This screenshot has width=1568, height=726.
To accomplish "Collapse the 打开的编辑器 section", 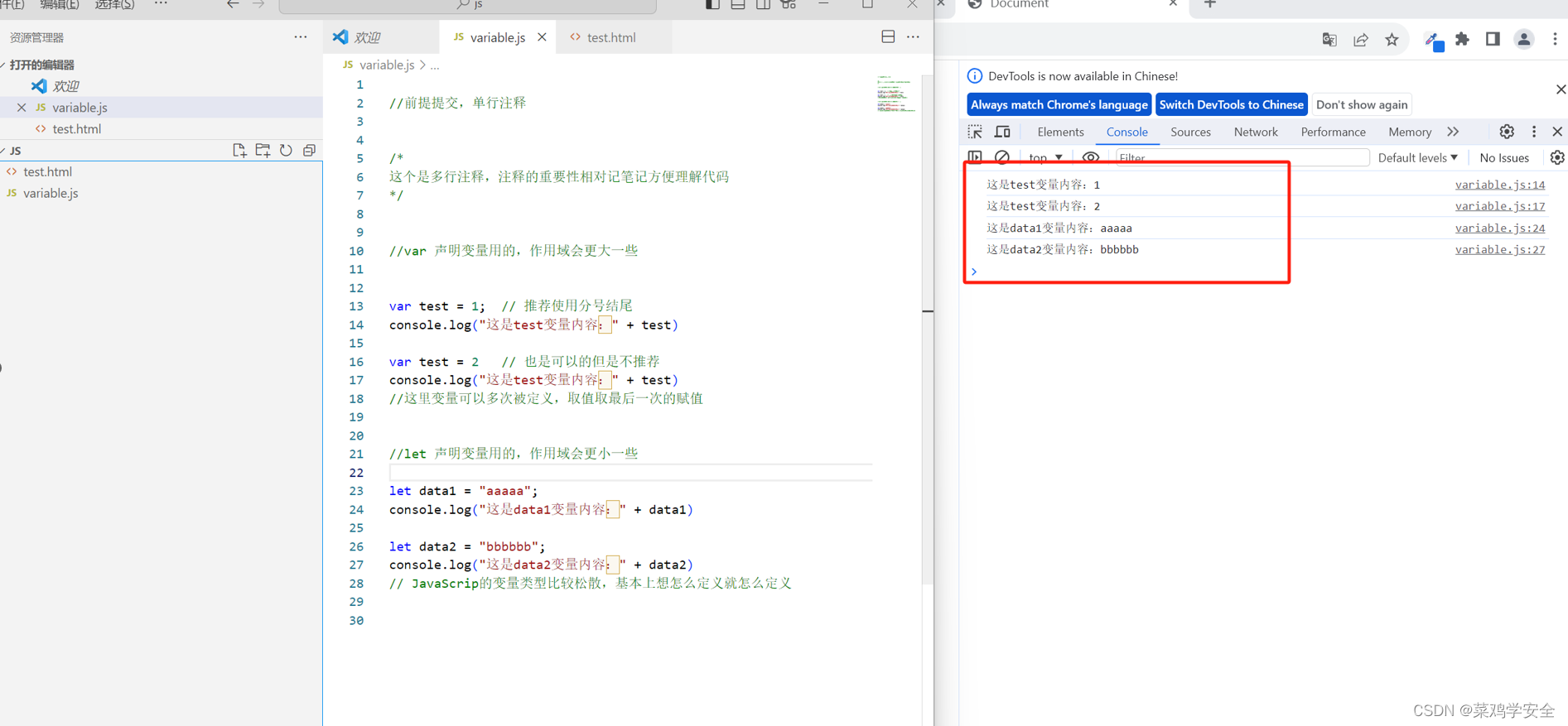I will coord(41,65).
